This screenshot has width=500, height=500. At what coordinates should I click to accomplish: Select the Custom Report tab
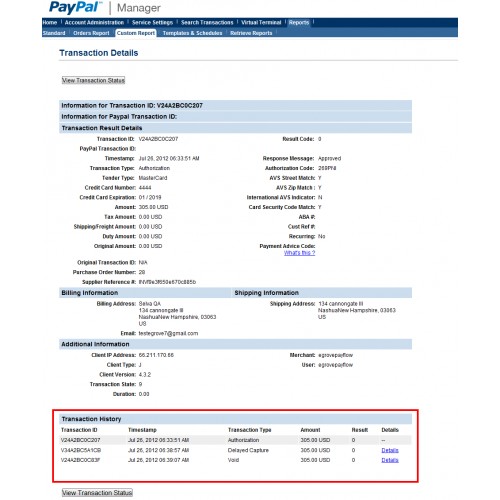click(136, 33)
